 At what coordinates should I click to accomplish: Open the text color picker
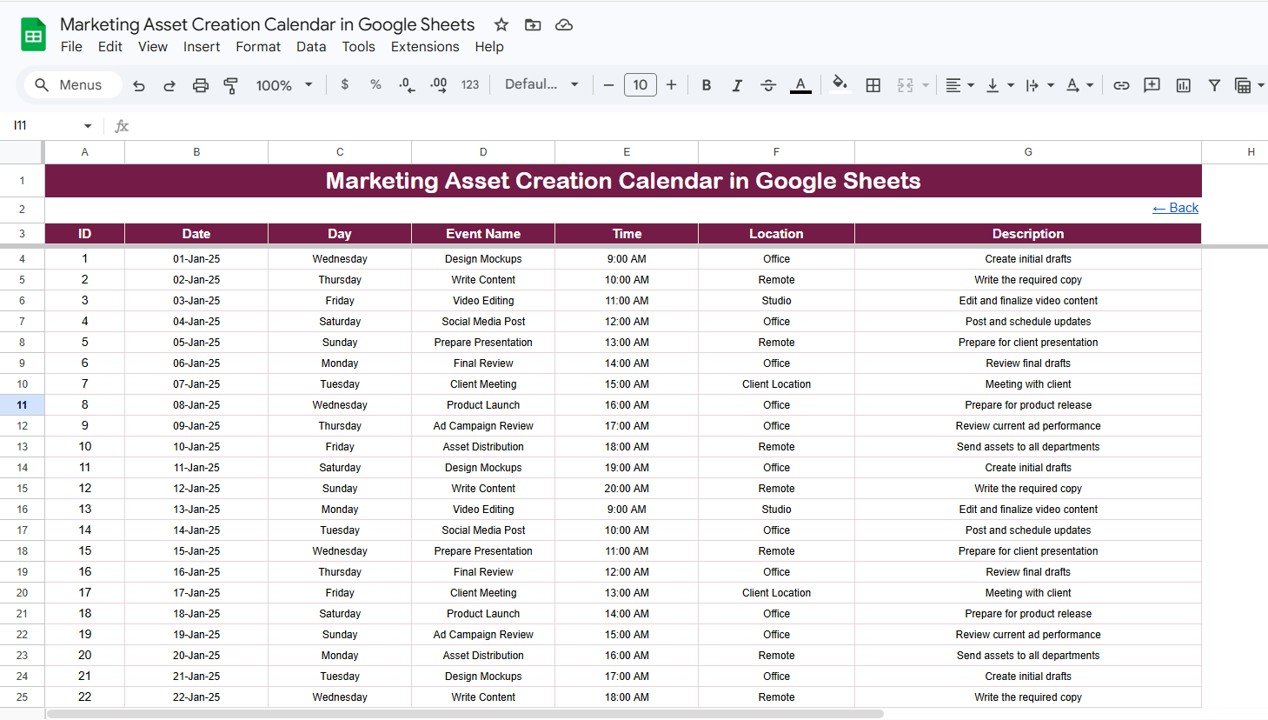pos(800,85)
